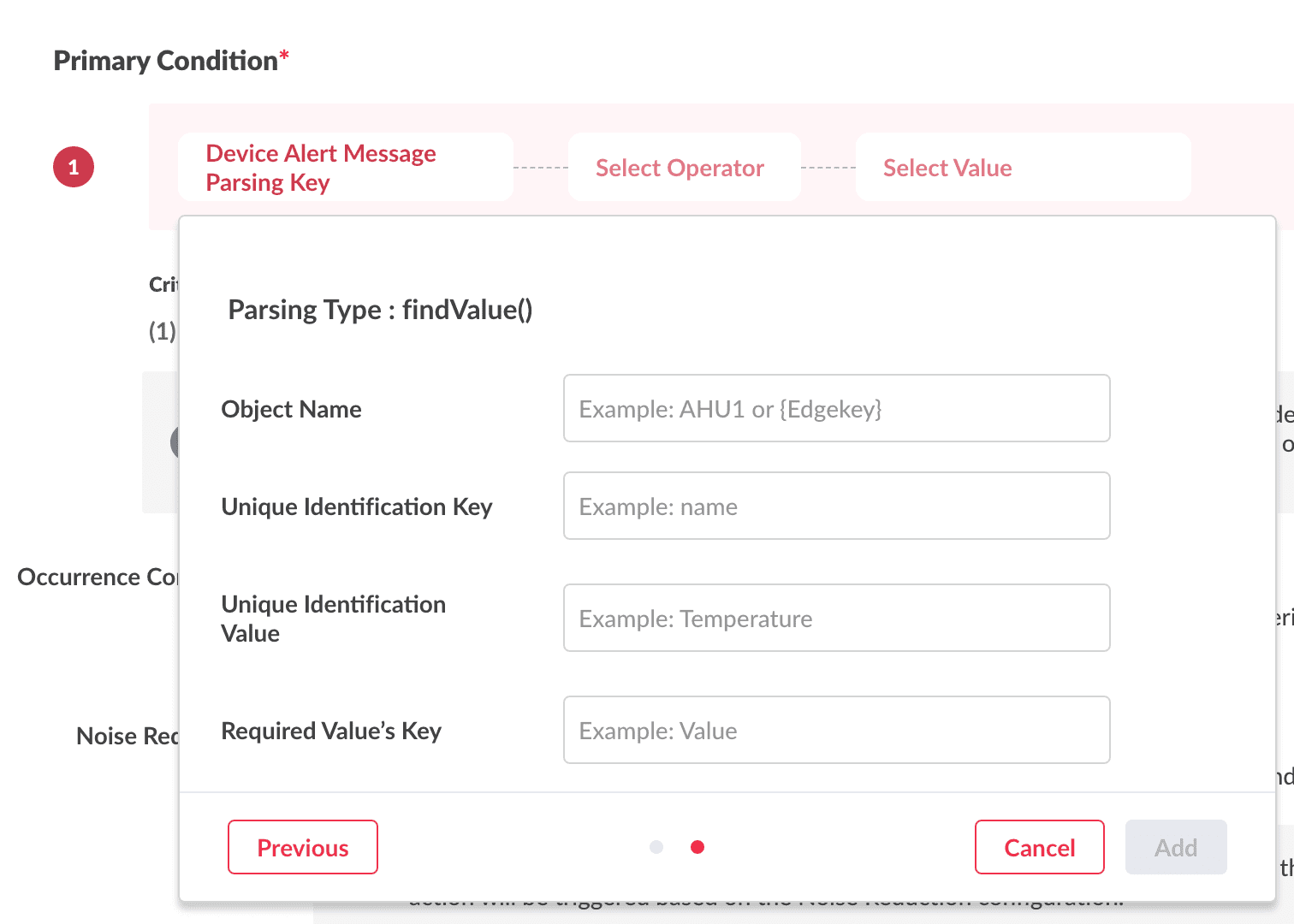Click the red condition number 1 badge

point(74,167)
